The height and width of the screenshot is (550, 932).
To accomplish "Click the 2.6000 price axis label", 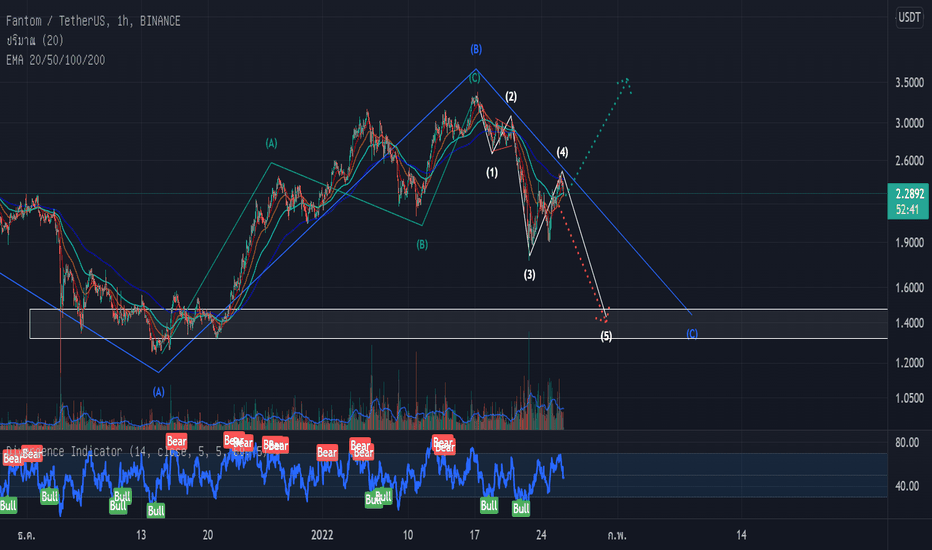I will coord(909,161).
